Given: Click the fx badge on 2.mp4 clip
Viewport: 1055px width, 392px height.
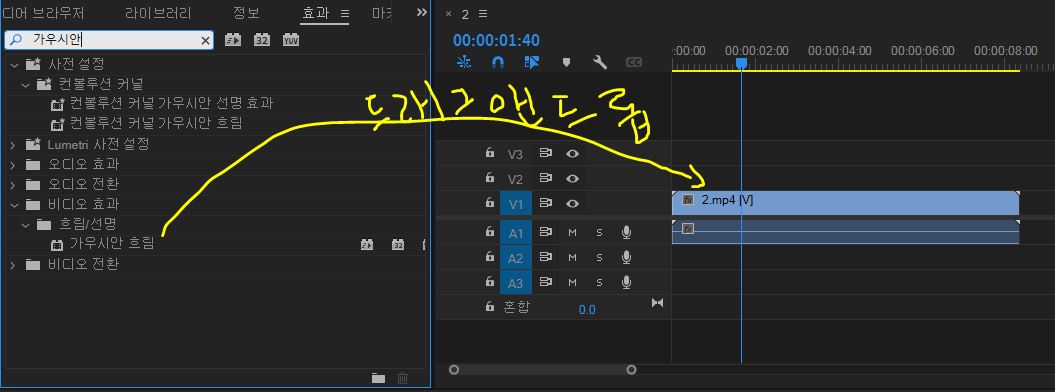Looking at the screenshot, I should tap(688, 200).
